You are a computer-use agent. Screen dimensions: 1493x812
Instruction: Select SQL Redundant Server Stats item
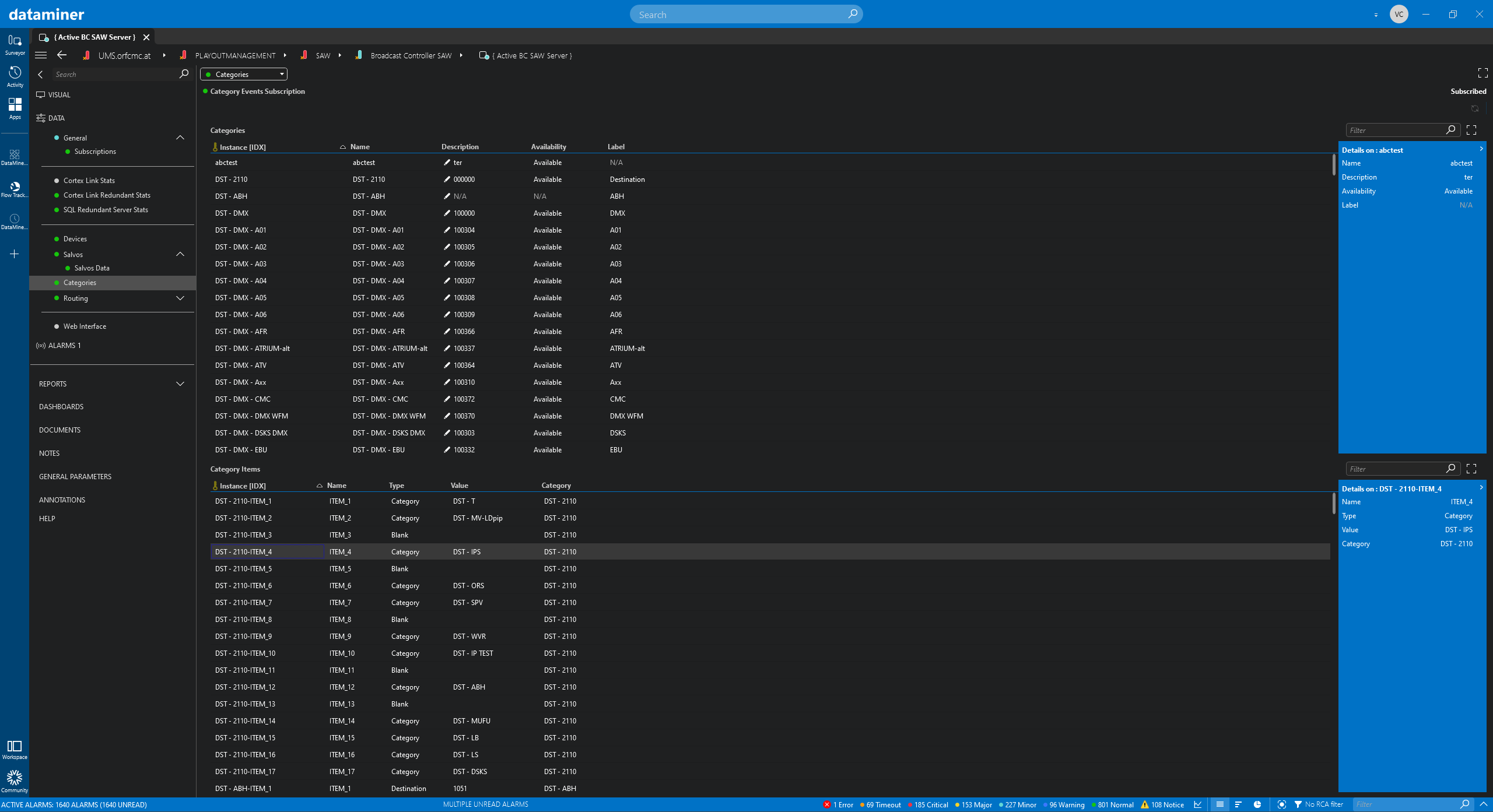106,210
